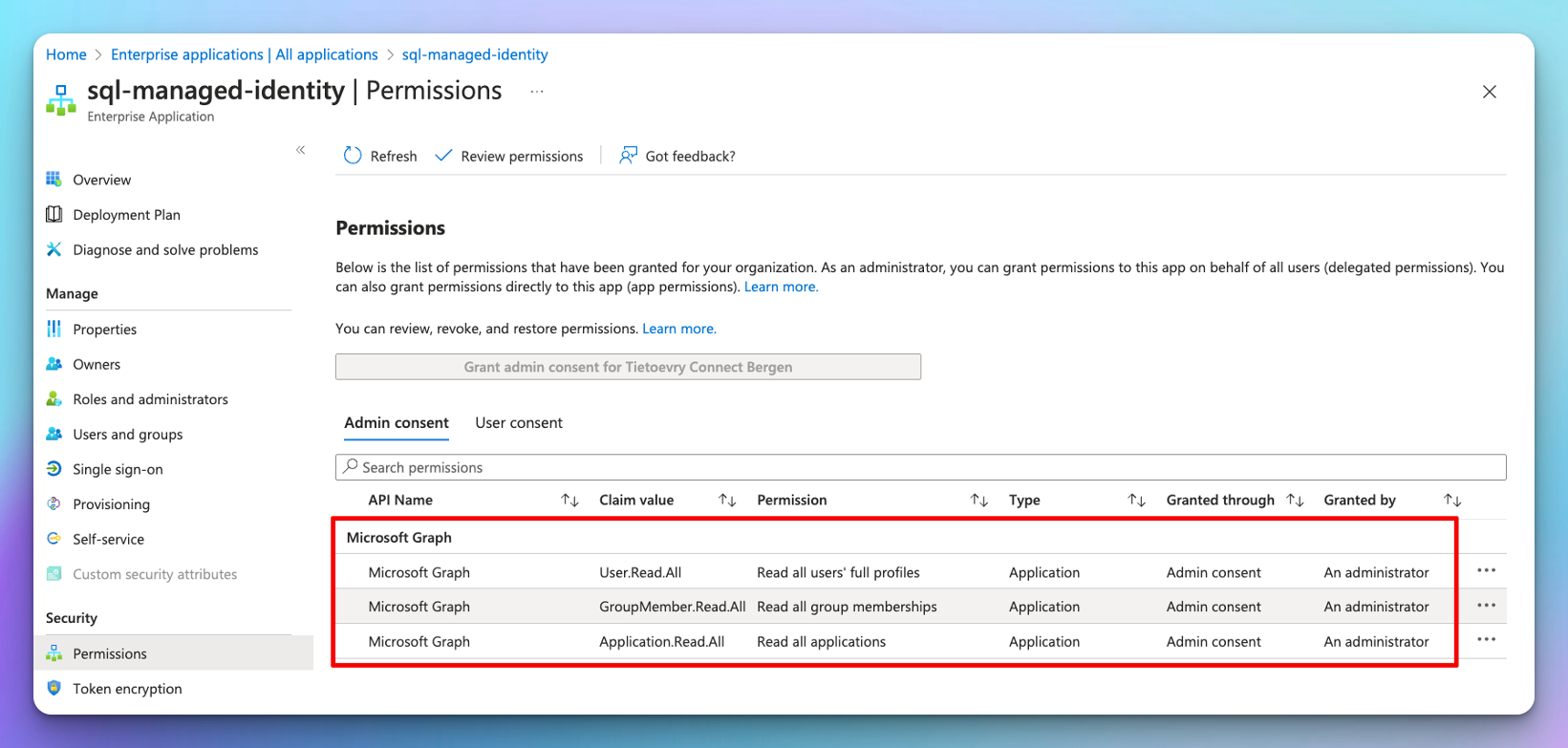Open Provisioning in the sidebar
Image resolution: width=1568 pixels, height=748 pixels.
click(x=112, y=504)
